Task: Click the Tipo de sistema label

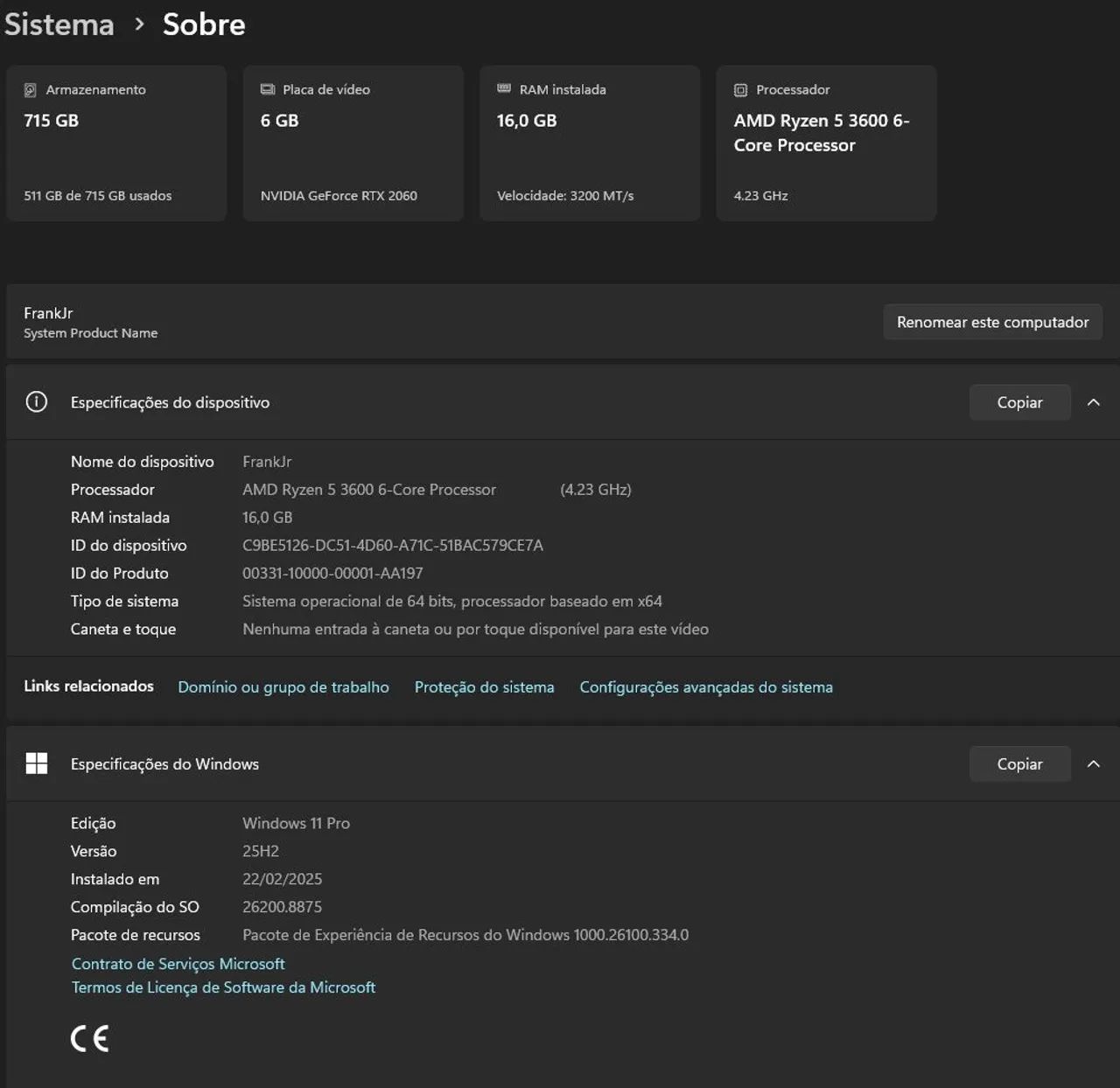Action: (x=125, y=602)
